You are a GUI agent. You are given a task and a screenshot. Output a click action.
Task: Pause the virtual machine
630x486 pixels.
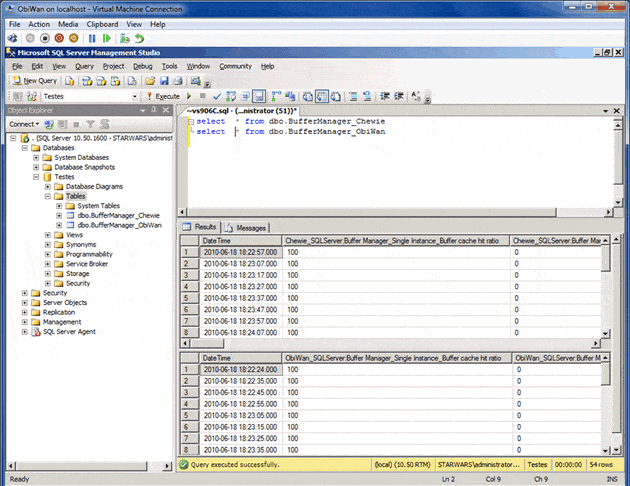point(92,38)
